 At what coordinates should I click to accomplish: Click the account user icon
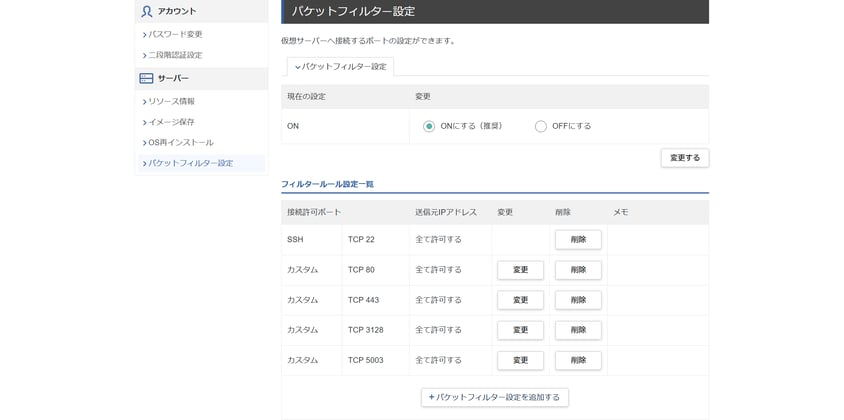pyautogui.click(x=147, y=12)
